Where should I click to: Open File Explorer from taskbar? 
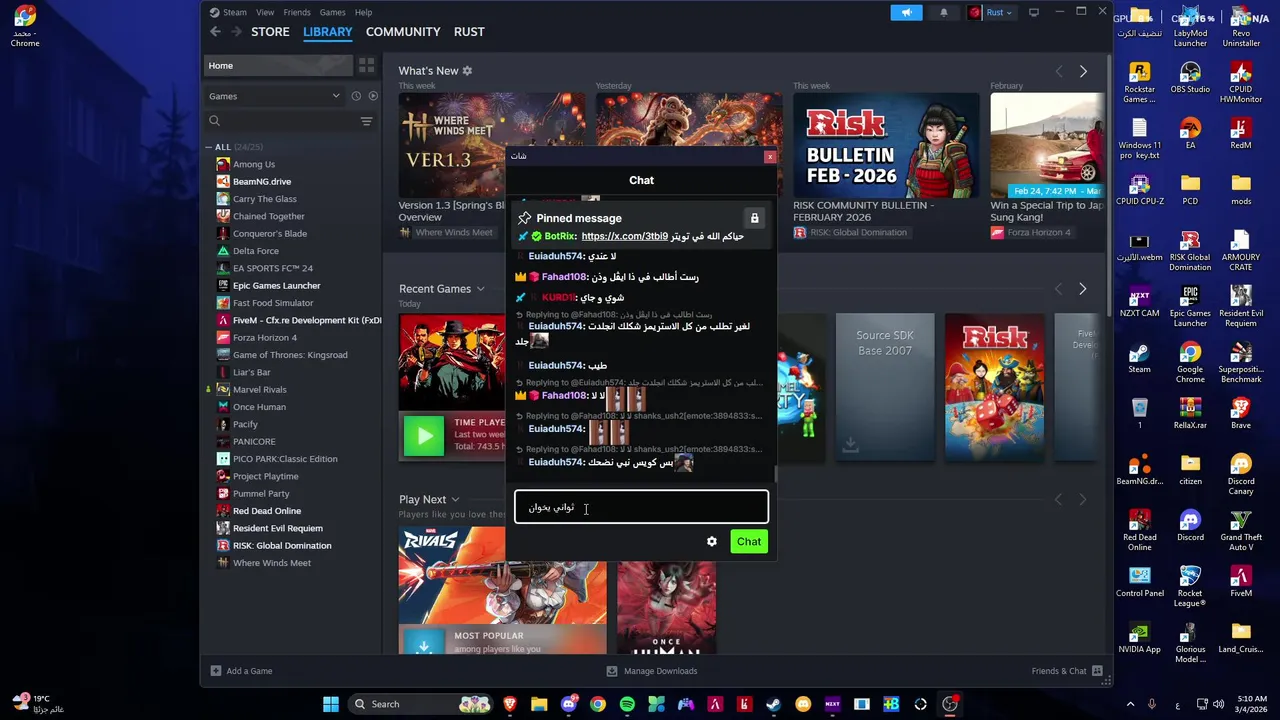pyautogui.click(x=539, y=704)
